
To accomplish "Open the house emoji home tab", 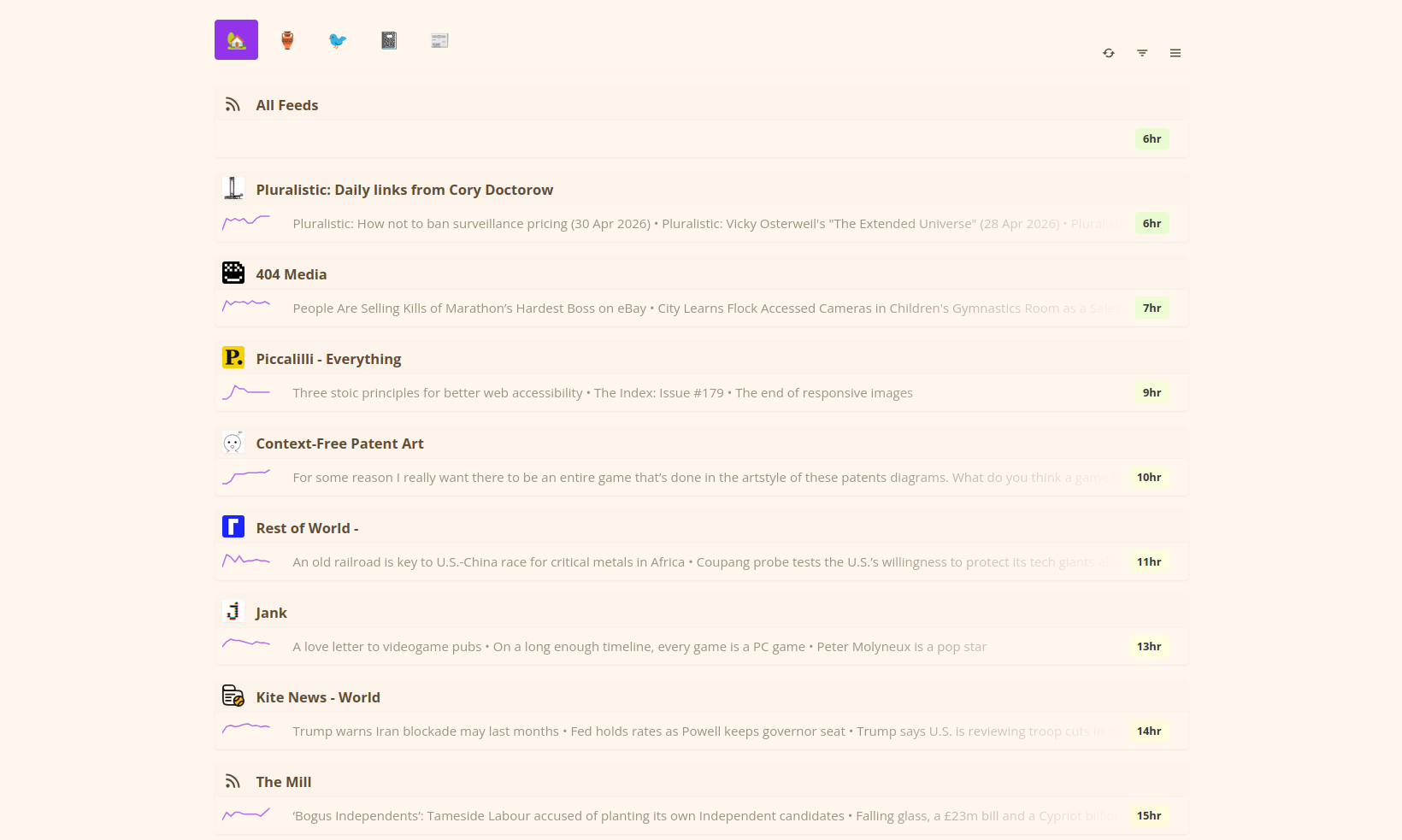I will (236, 40).
